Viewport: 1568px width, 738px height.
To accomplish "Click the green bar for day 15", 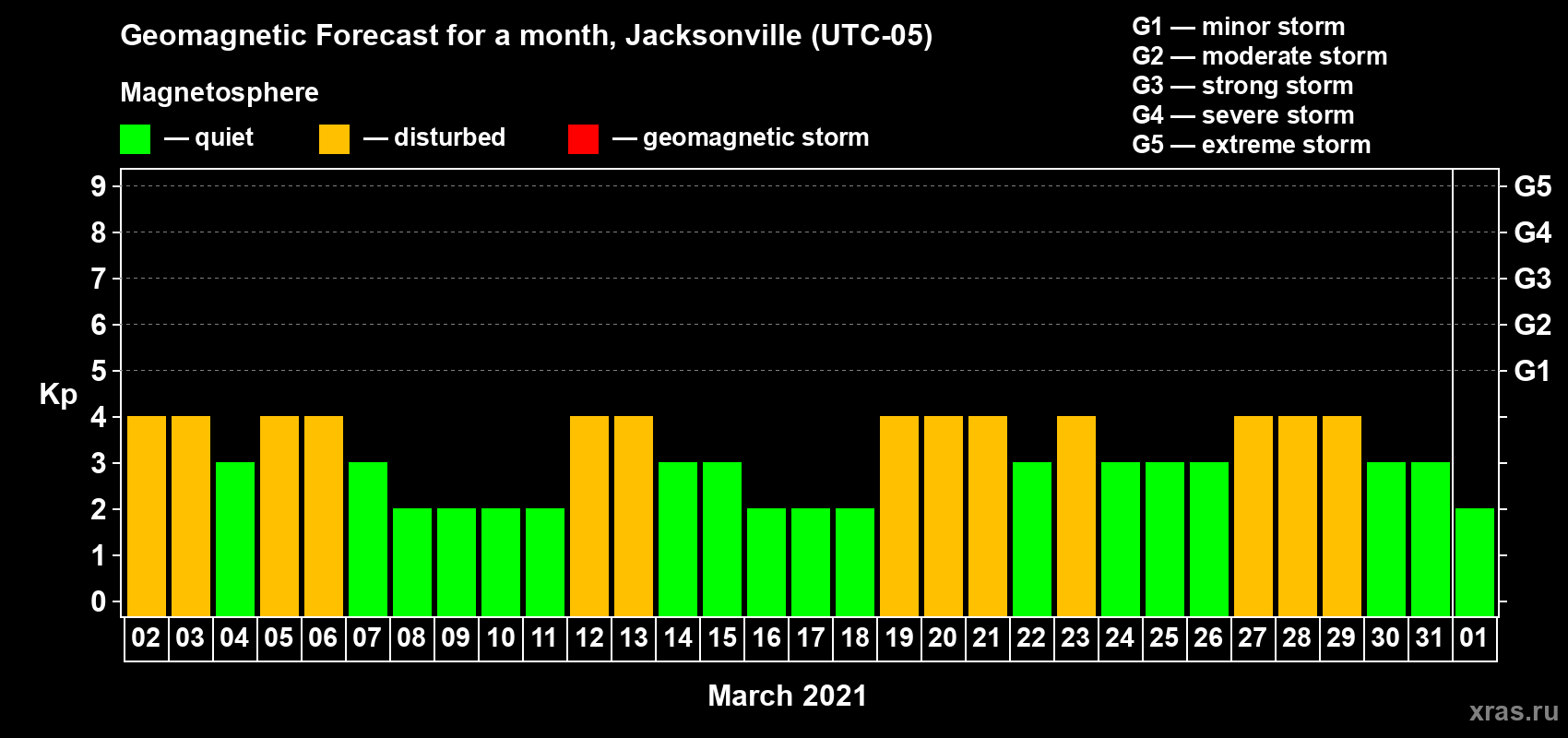I will click(722, 540).
